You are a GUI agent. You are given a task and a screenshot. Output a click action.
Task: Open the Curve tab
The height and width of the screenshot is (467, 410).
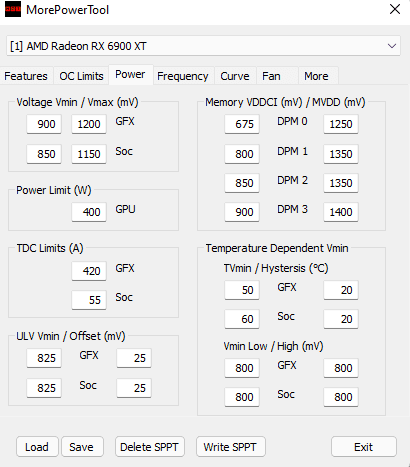[x=235, y=76]
